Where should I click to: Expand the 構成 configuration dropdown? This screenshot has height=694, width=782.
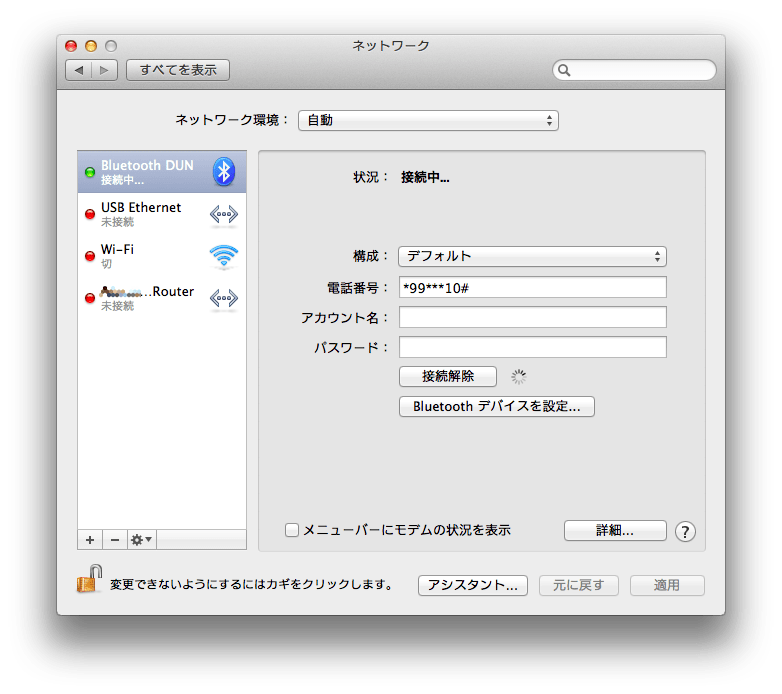tap(532, 256)
